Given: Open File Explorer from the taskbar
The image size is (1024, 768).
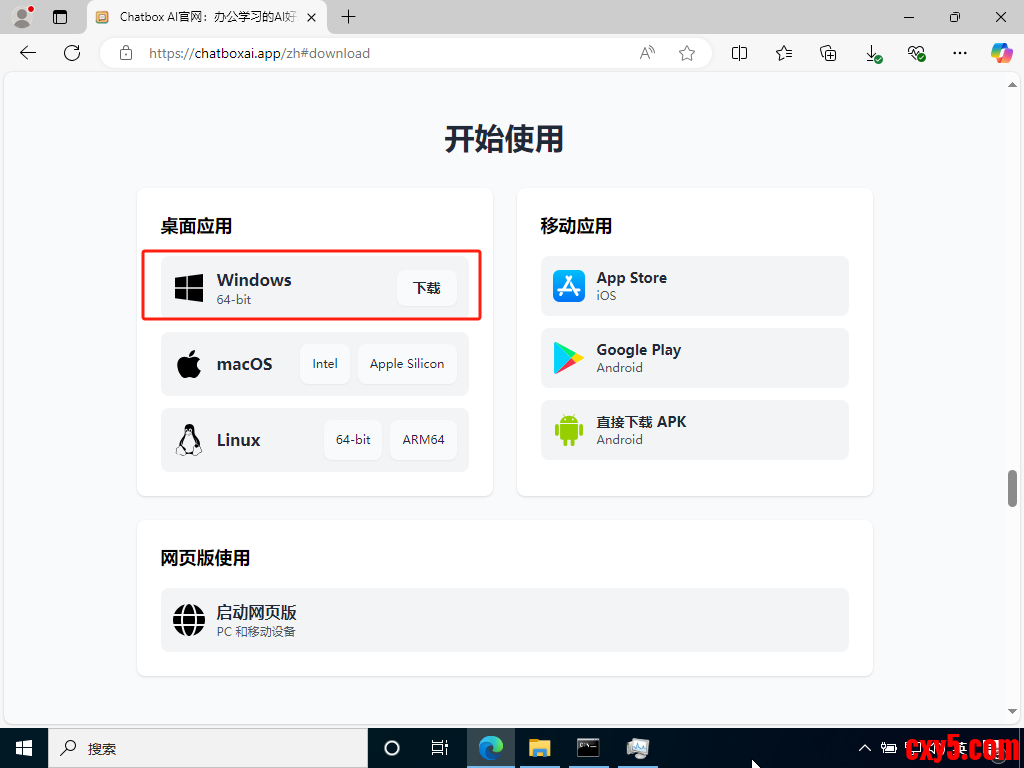Looking at the screenshot, I should (539, 748).
